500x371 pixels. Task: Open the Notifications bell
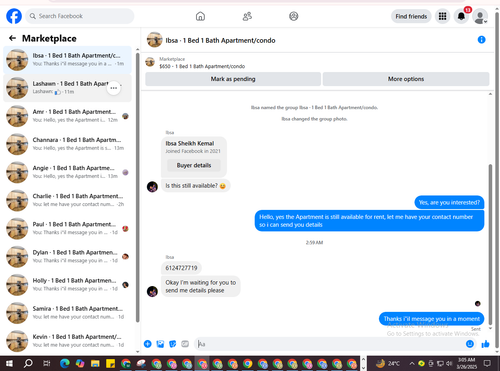[x=461, y=16]
